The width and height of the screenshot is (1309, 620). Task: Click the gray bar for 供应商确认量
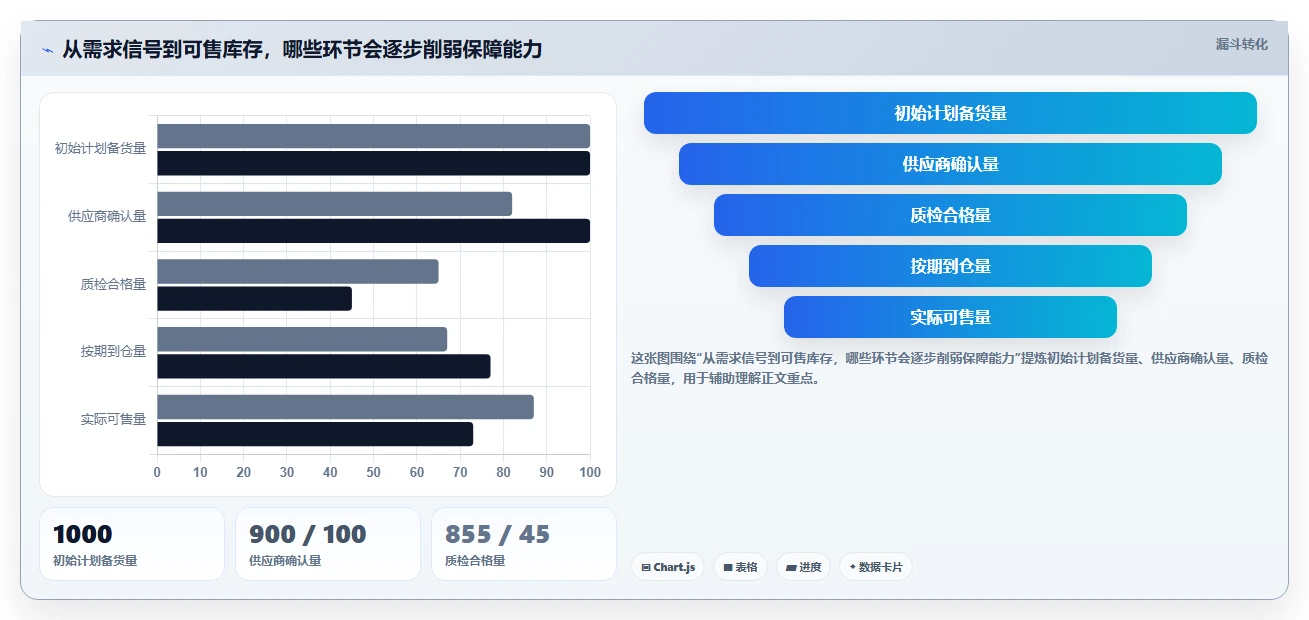pyautogui.click(x=334, y=204)
